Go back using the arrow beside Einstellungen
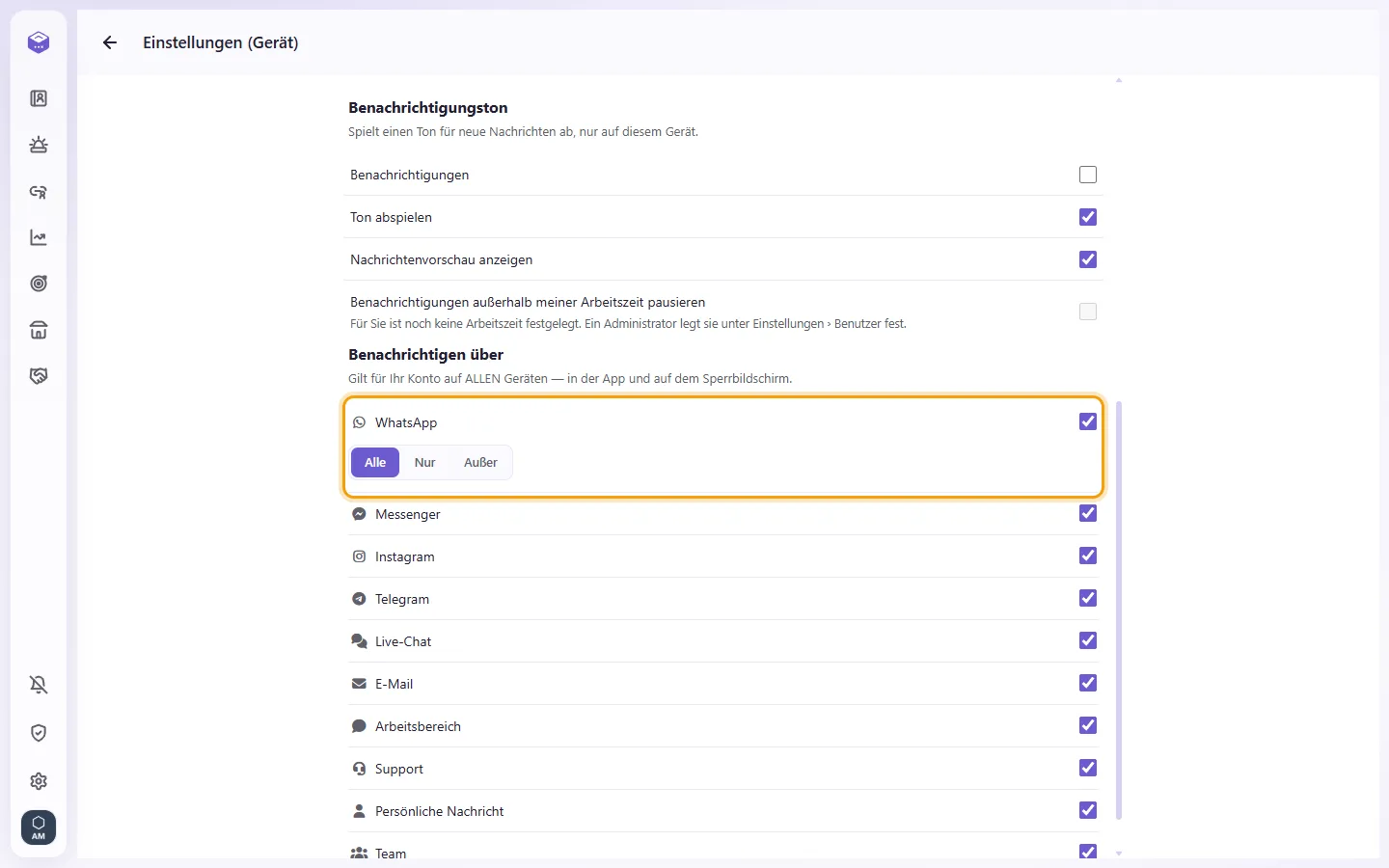1389x868 pixels. click(110, 42)
